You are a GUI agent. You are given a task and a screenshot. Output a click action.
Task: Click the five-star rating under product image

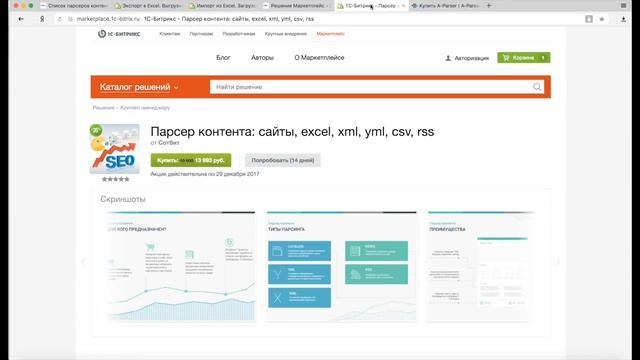116,179
